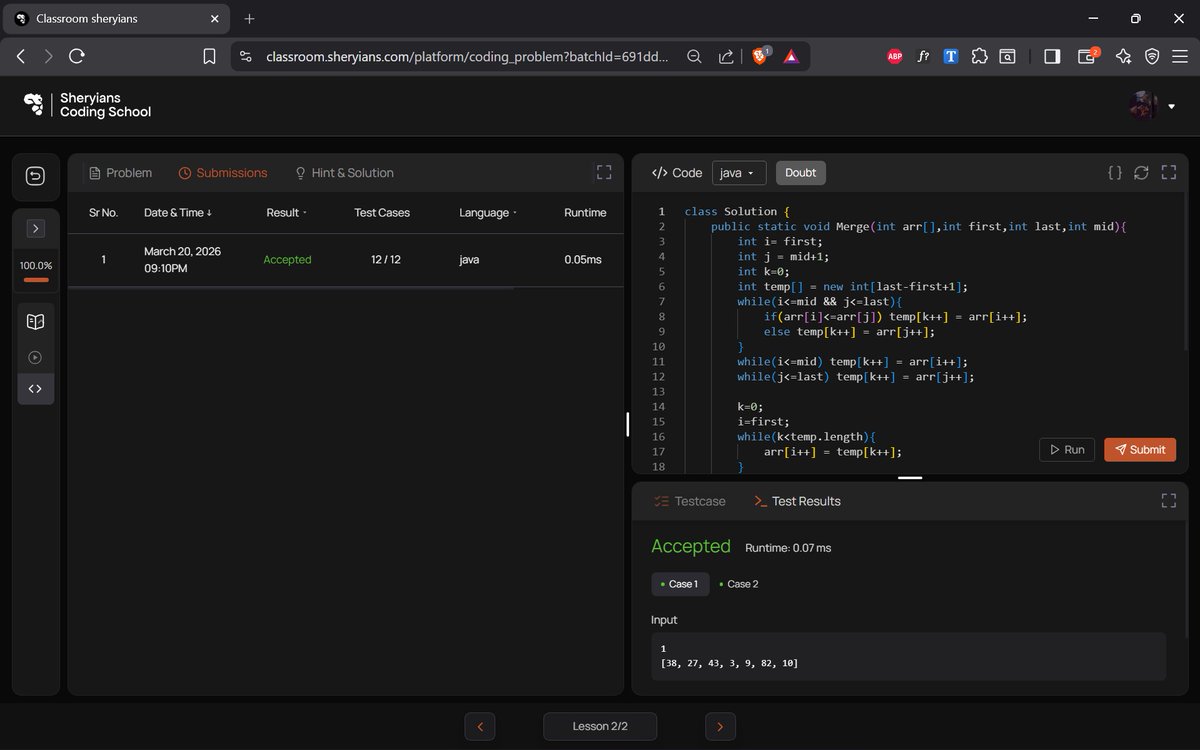Open Leo AI sparkle icon
The width and height of the screenshot is (1200, 750).
pos(1123,57)
